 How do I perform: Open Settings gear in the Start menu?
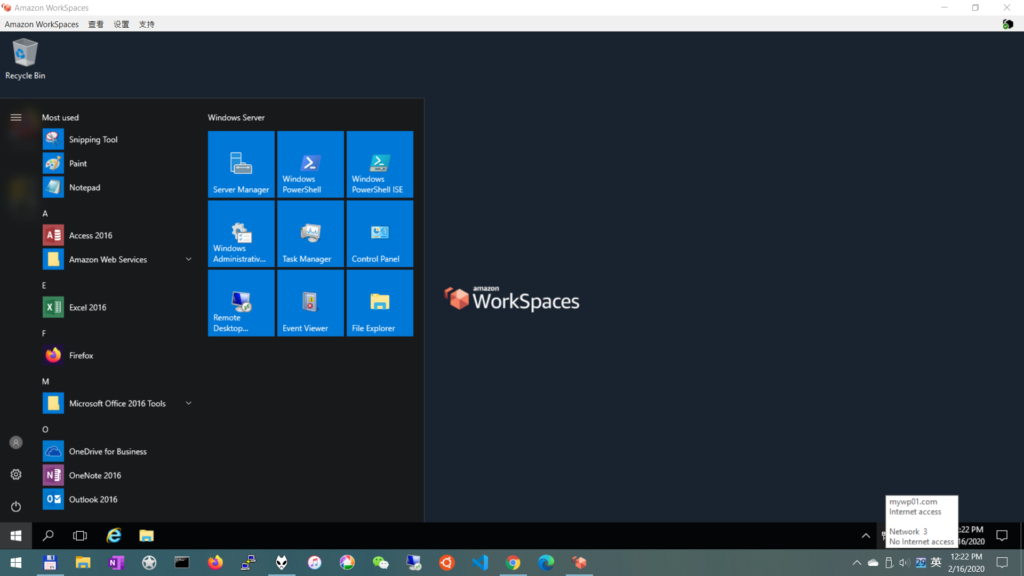(x=16, y=475)
